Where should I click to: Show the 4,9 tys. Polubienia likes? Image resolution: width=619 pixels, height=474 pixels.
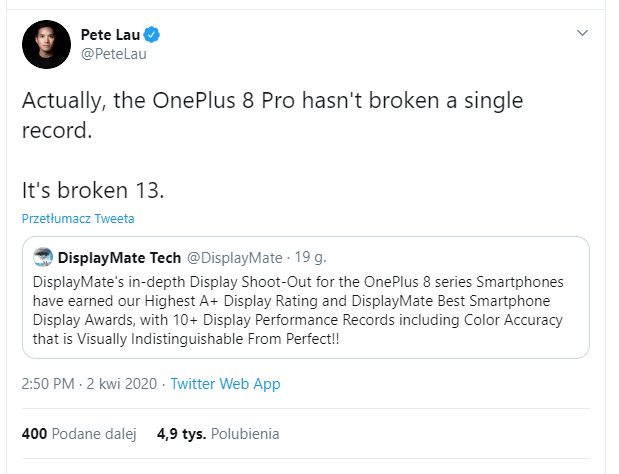[218, 434]
